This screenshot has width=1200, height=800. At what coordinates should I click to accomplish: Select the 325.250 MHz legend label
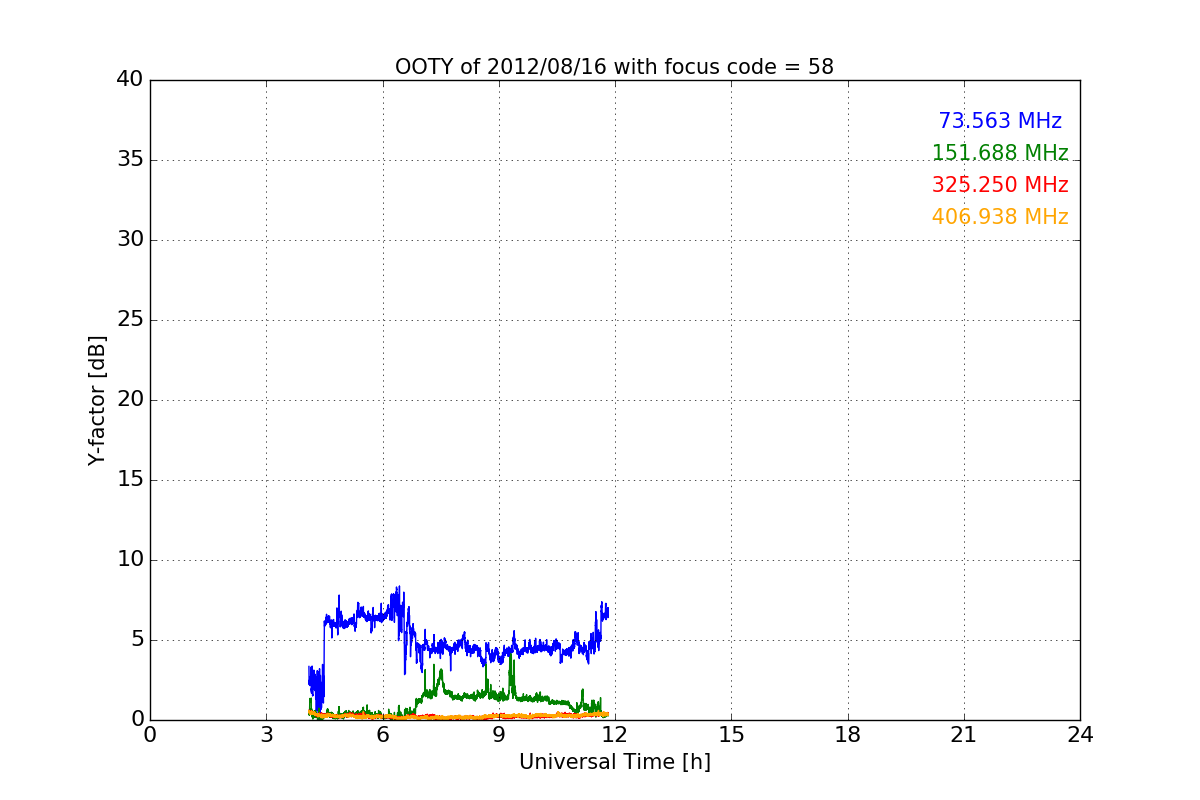[1000, 185]
